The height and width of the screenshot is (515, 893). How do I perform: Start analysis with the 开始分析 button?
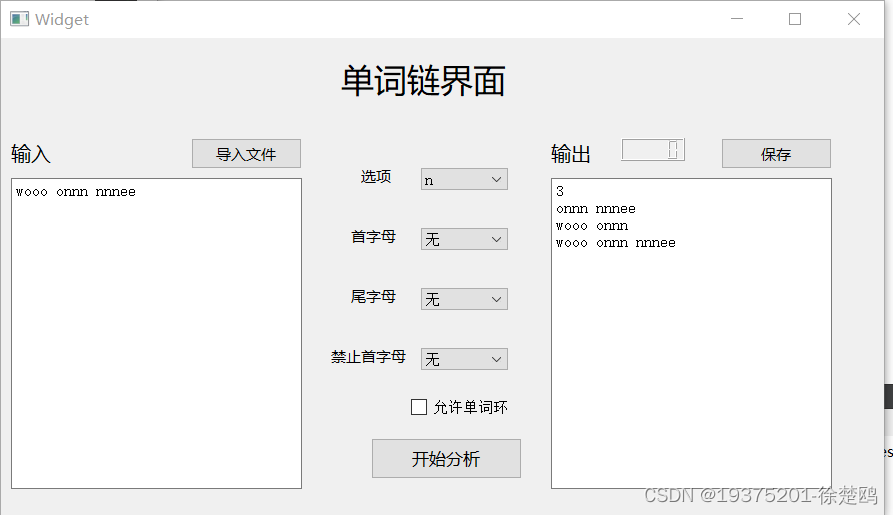(446, 459)
